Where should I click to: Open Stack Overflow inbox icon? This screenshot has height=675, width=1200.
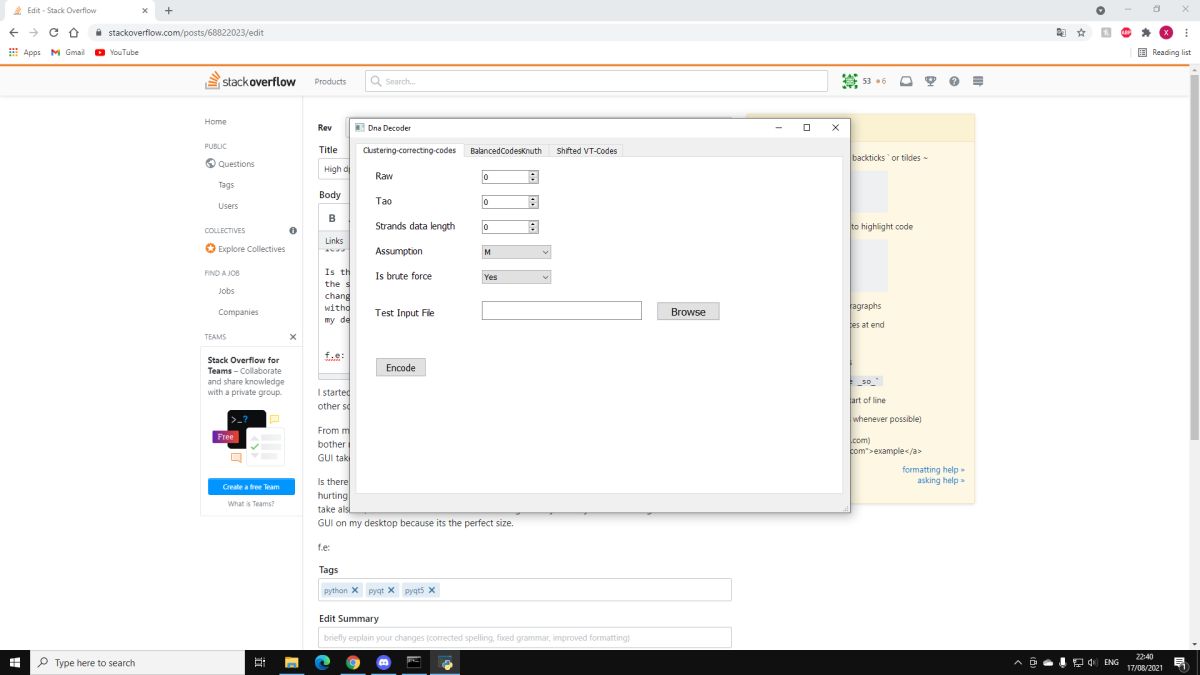(x=906, y=81)
